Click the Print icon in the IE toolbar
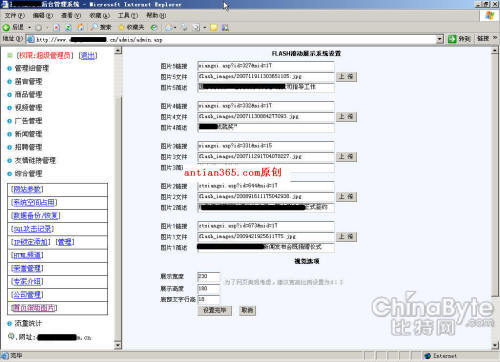 coord(184,27)
